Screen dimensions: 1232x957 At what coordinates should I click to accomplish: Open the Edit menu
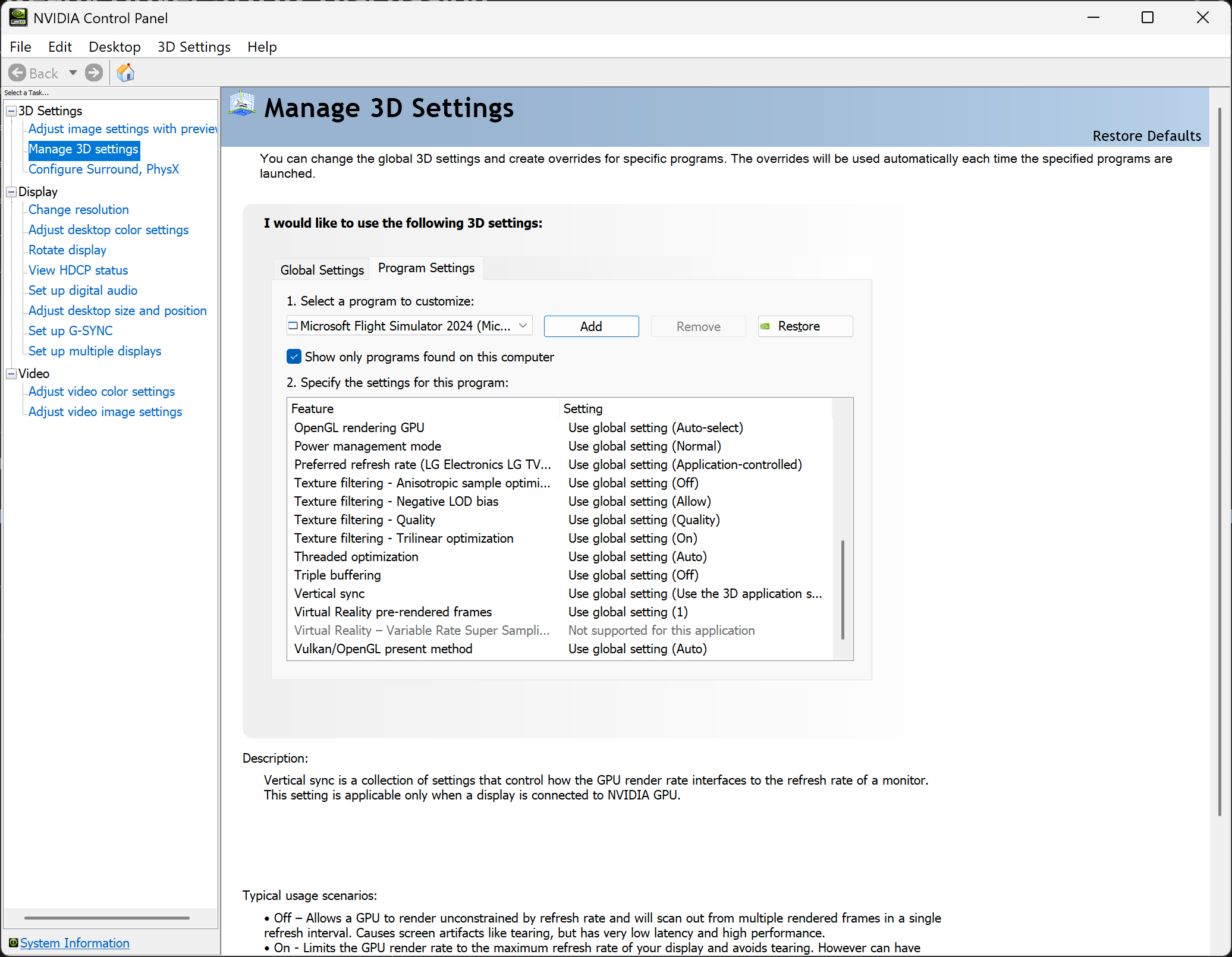click(x=60, y=47)
